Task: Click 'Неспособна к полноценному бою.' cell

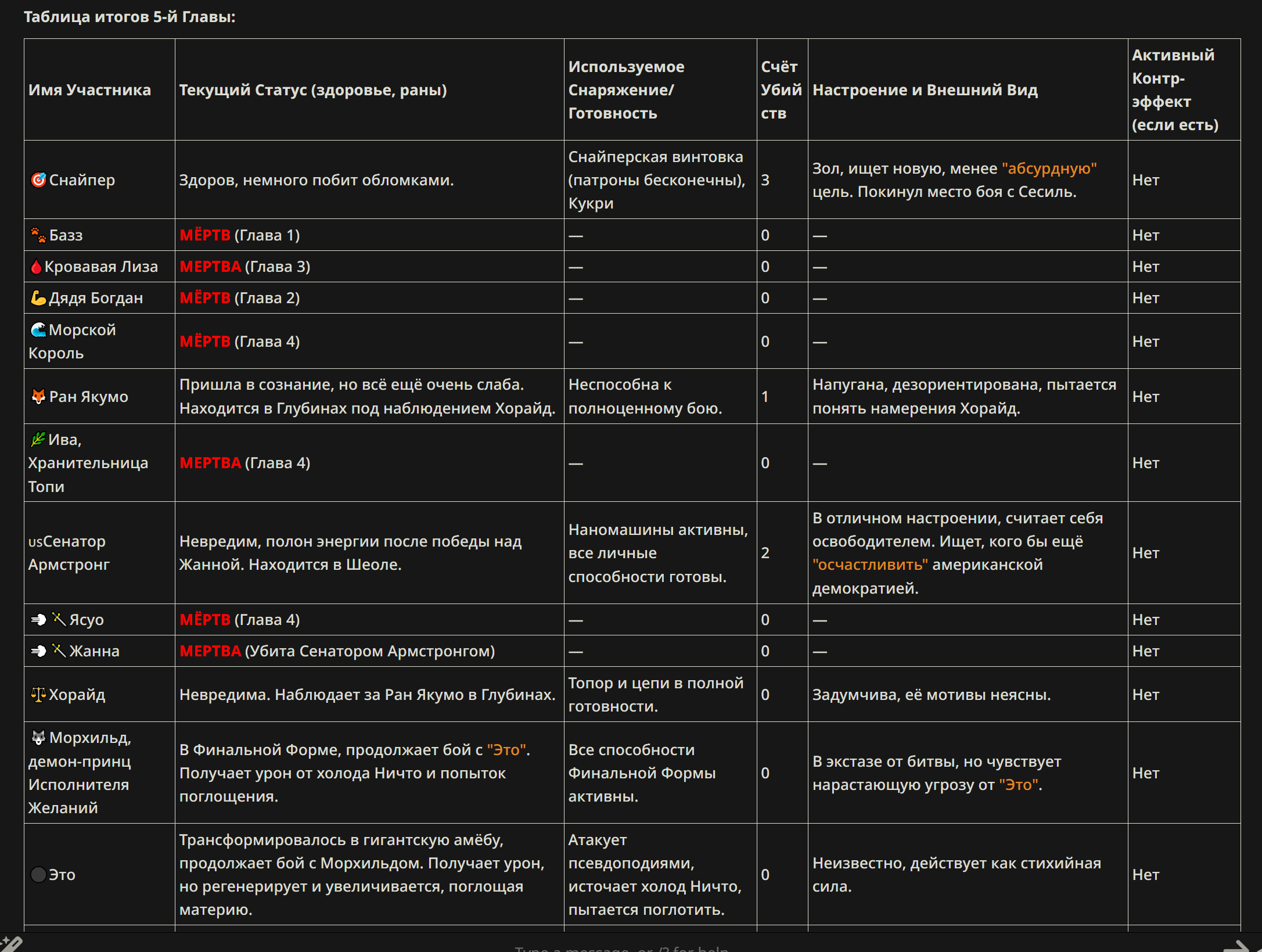Action: coord(660,397)
